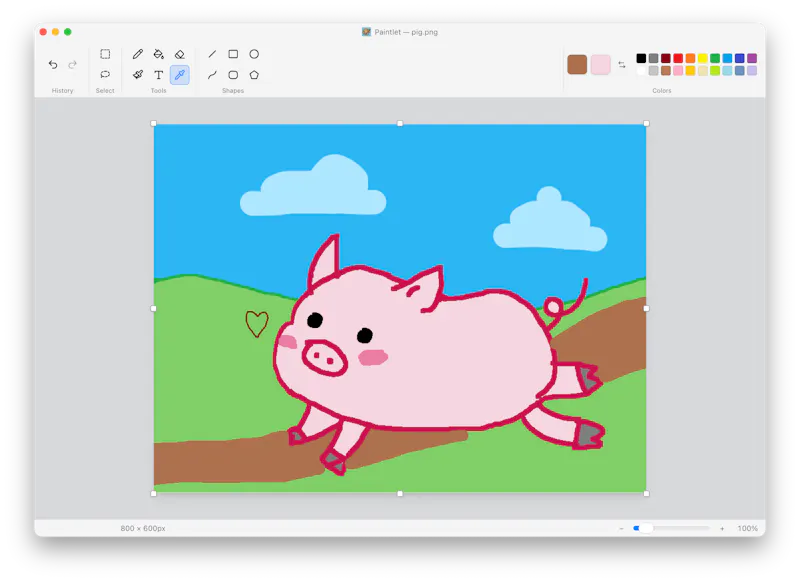The width and height of the screenshot is (800, 582).
Task: Select the dark green palette swatch
Action: [x=715, y=58]
